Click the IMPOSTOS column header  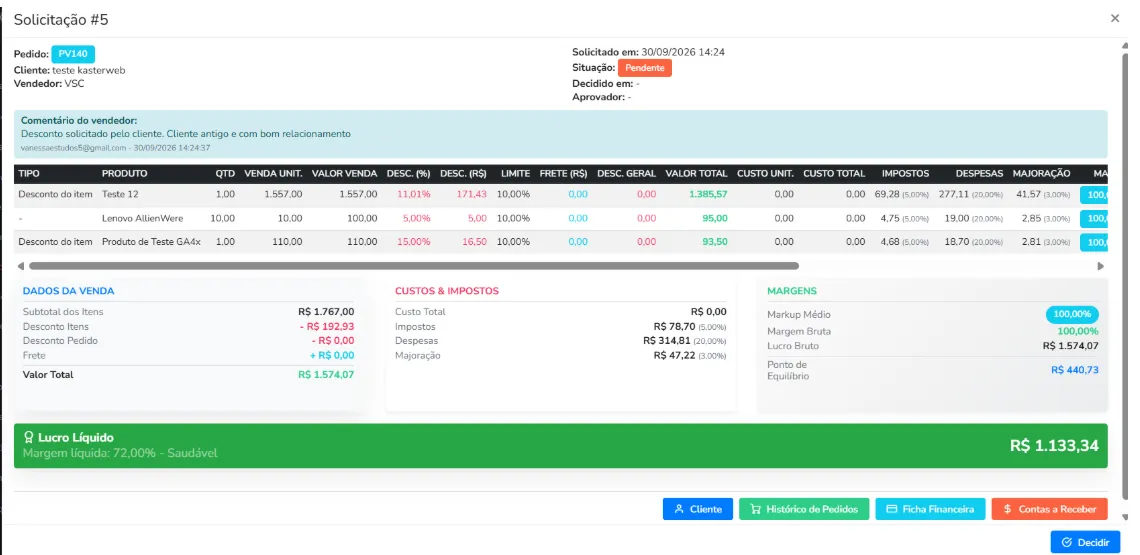pyautogui.click(x=905, y=174)
